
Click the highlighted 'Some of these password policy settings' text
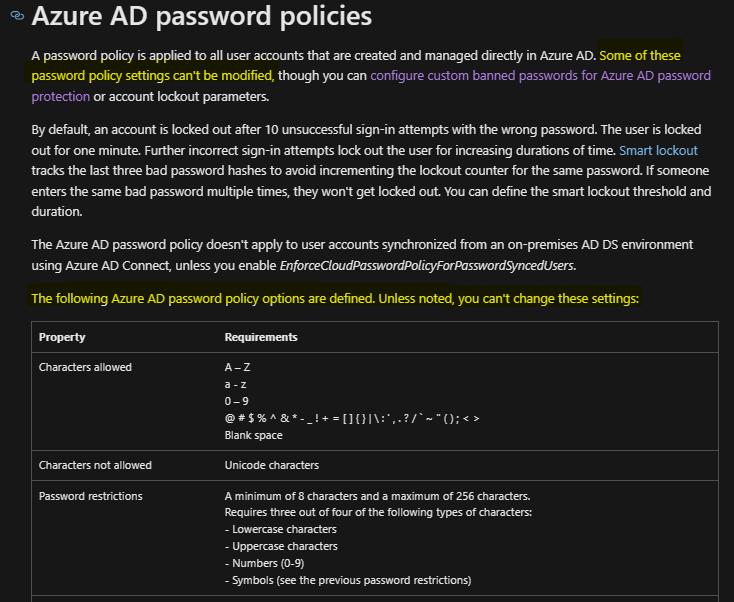(x=356, y=66)
